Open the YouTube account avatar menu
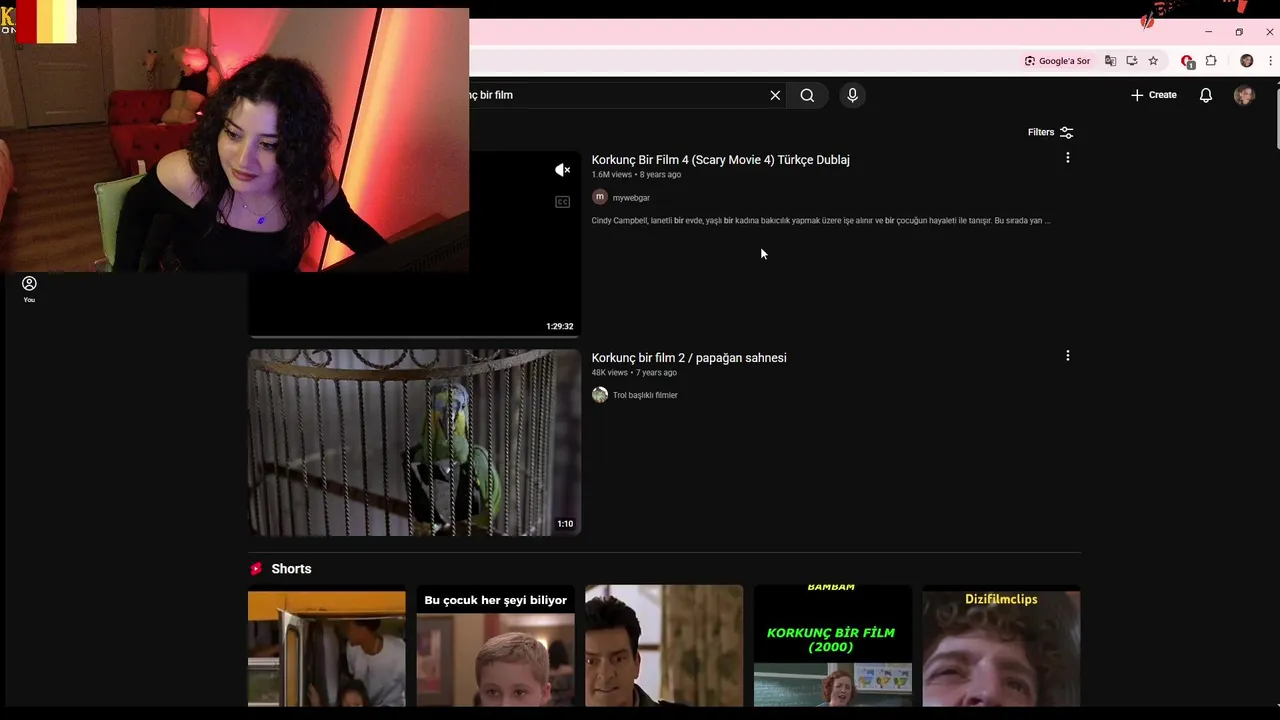 coord(1244,95)
